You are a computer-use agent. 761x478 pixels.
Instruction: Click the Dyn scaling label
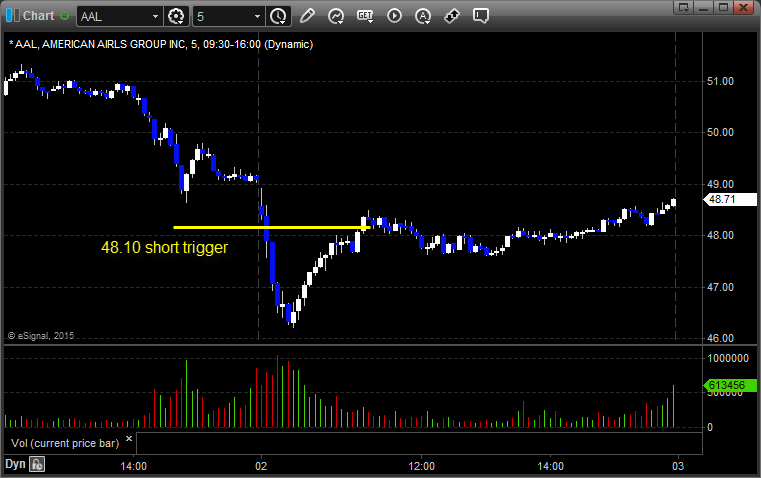(15, 464)
